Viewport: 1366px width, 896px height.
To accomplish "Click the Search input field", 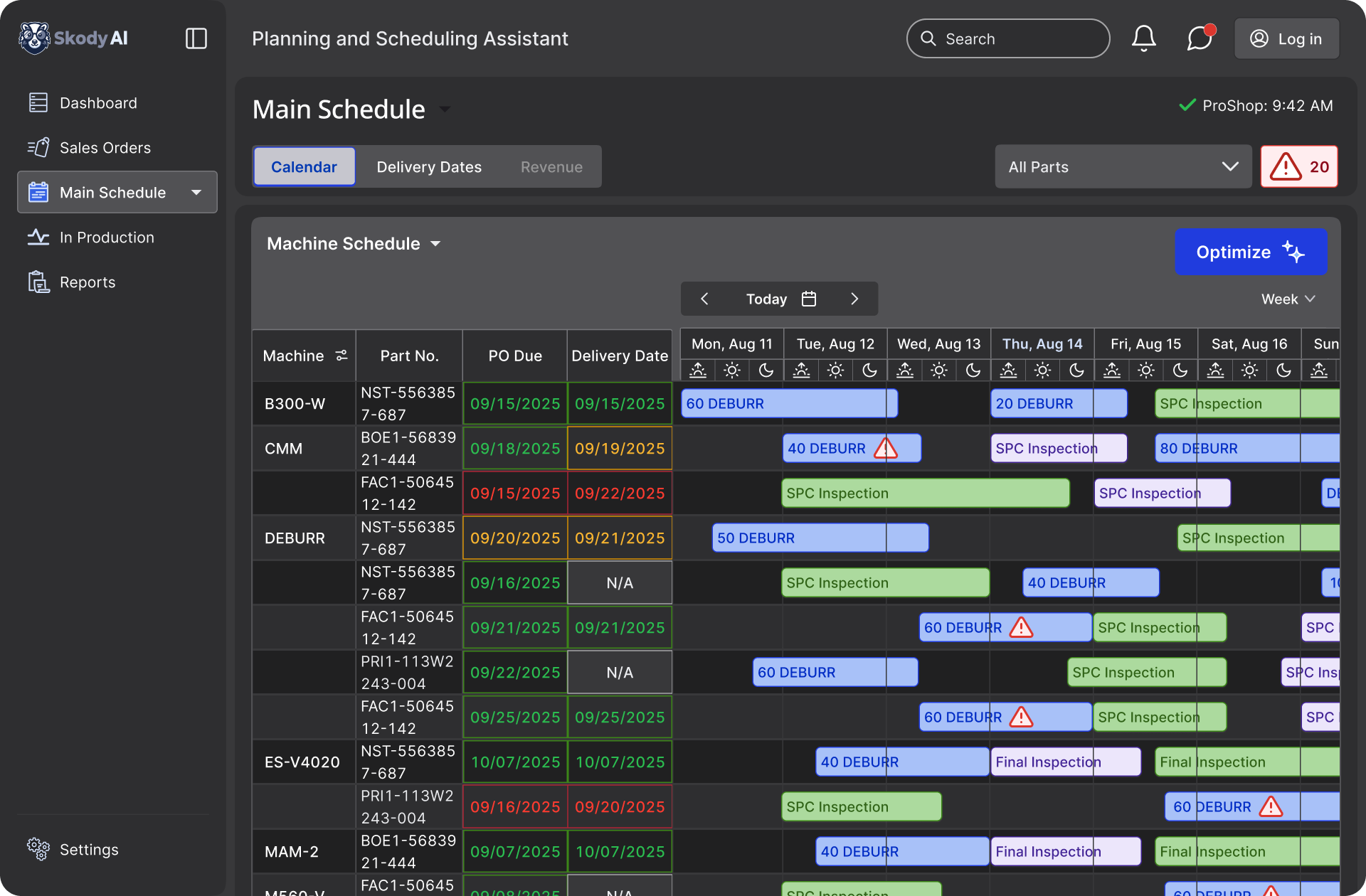I will click(x=1007, y=38).
